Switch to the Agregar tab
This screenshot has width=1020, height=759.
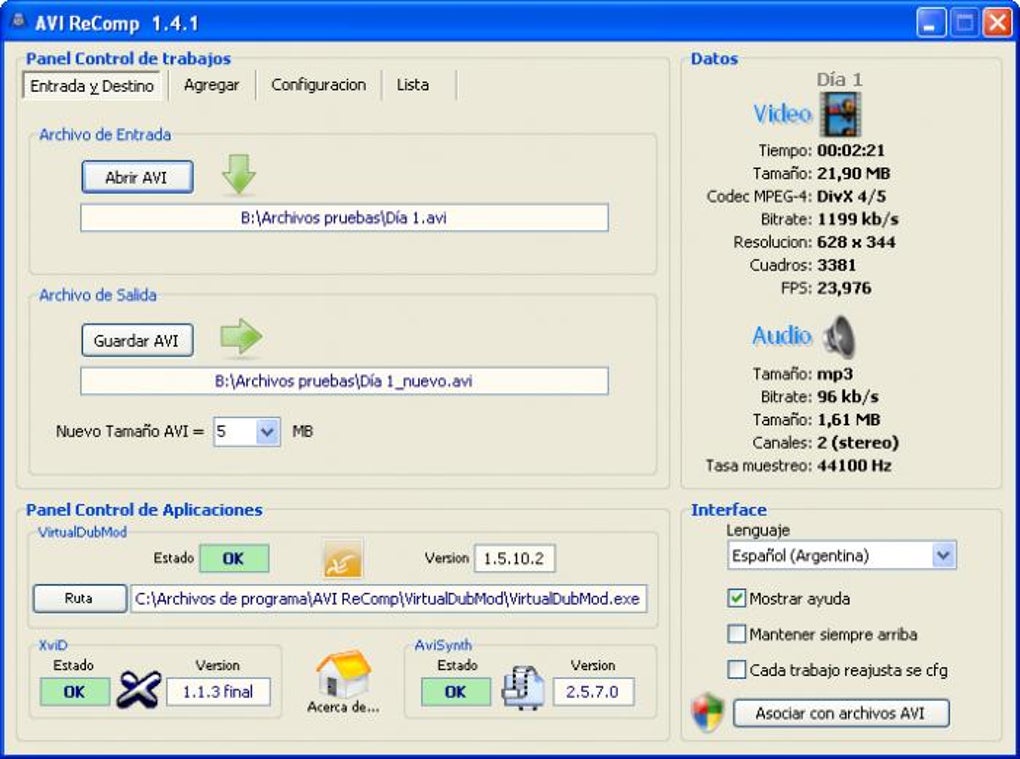coord(211,85)
